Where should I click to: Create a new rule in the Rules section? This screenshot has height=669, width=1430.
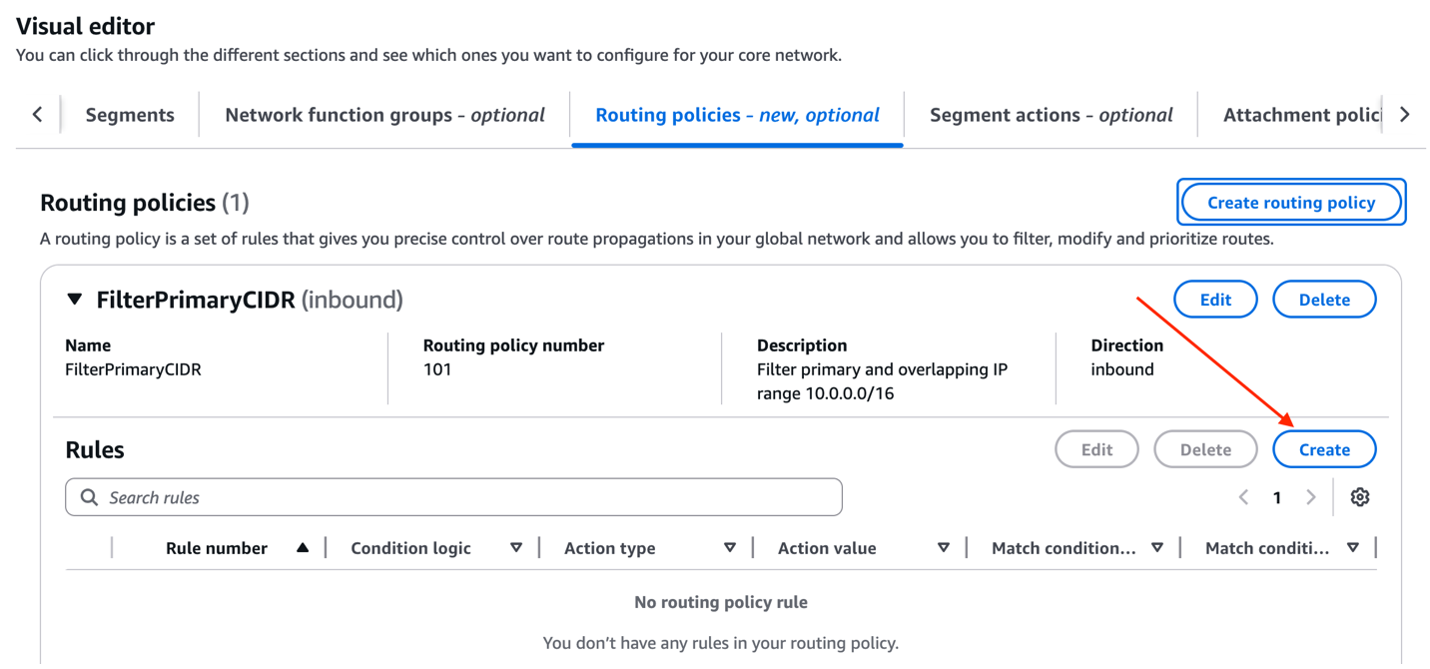pyautogui.click(x=1324, y=449)
